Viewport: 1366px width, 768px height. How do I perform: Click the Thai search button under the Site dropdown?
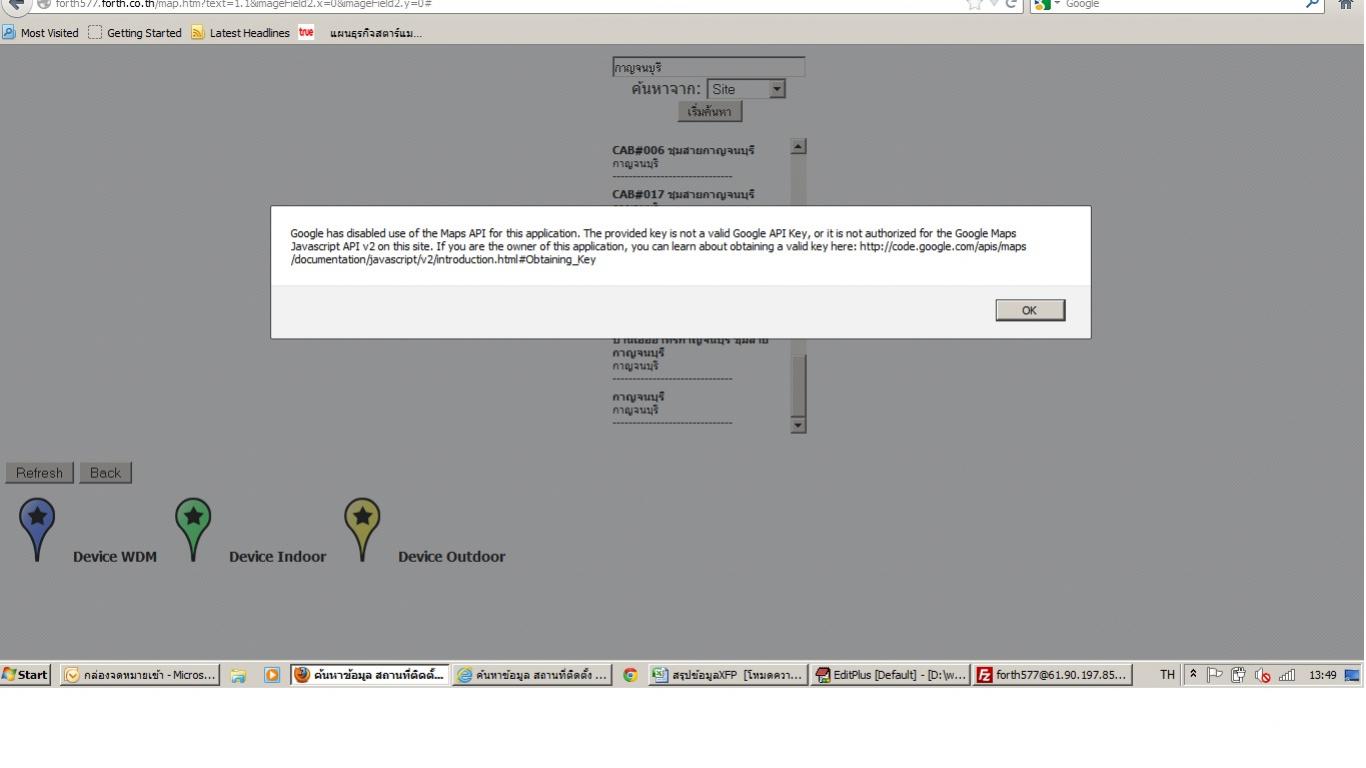709,112
